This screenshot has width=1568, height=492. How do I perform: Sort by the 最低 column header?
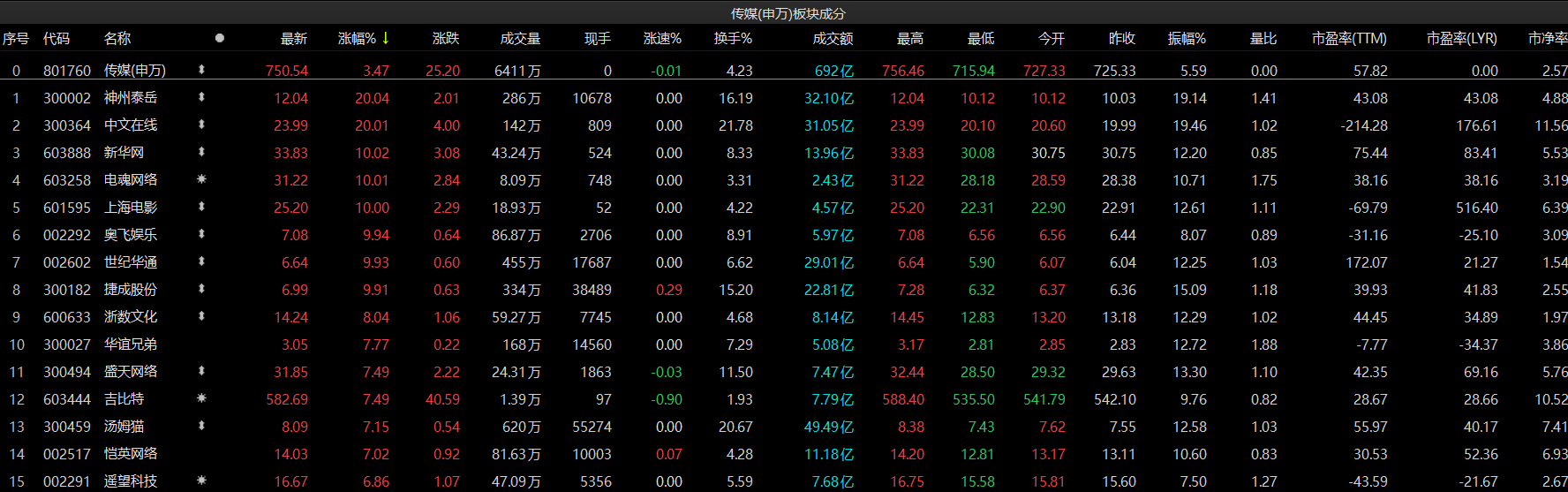(x=981, y=39)
